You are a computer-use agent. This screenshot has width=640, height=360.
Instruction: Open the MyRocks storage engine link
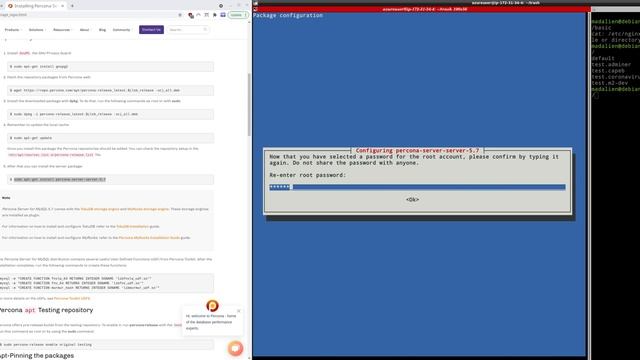[148, 209]
